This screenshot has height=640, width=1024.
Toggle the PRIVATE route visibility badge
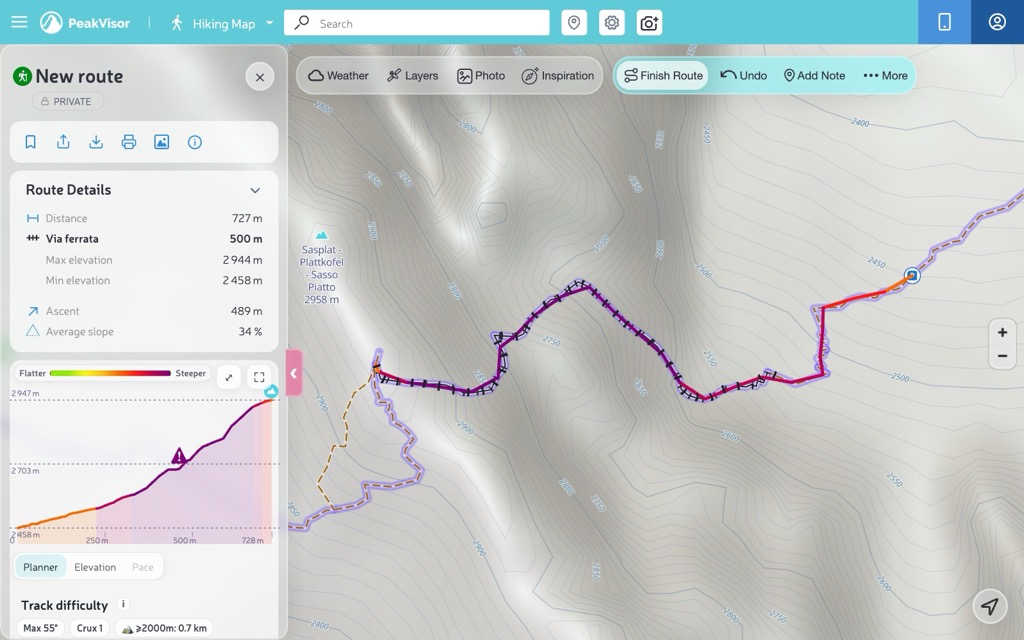[x=68, y=101]
